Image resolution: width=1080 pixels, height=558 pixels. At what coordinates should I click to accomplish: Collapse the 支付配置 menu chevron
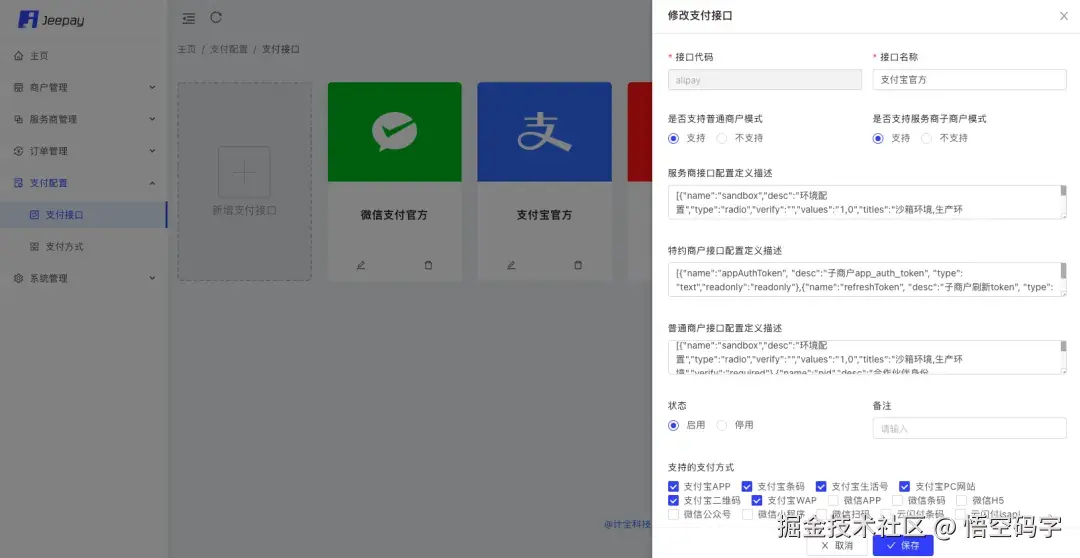[x=152, y=183]
